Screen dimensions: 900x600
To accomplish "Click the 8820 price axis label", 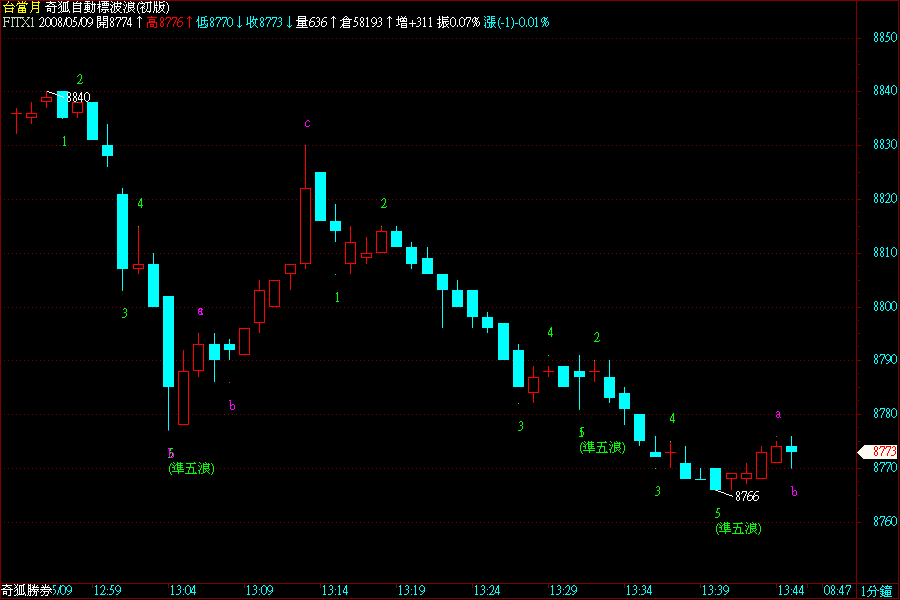I will pos(885,199).
